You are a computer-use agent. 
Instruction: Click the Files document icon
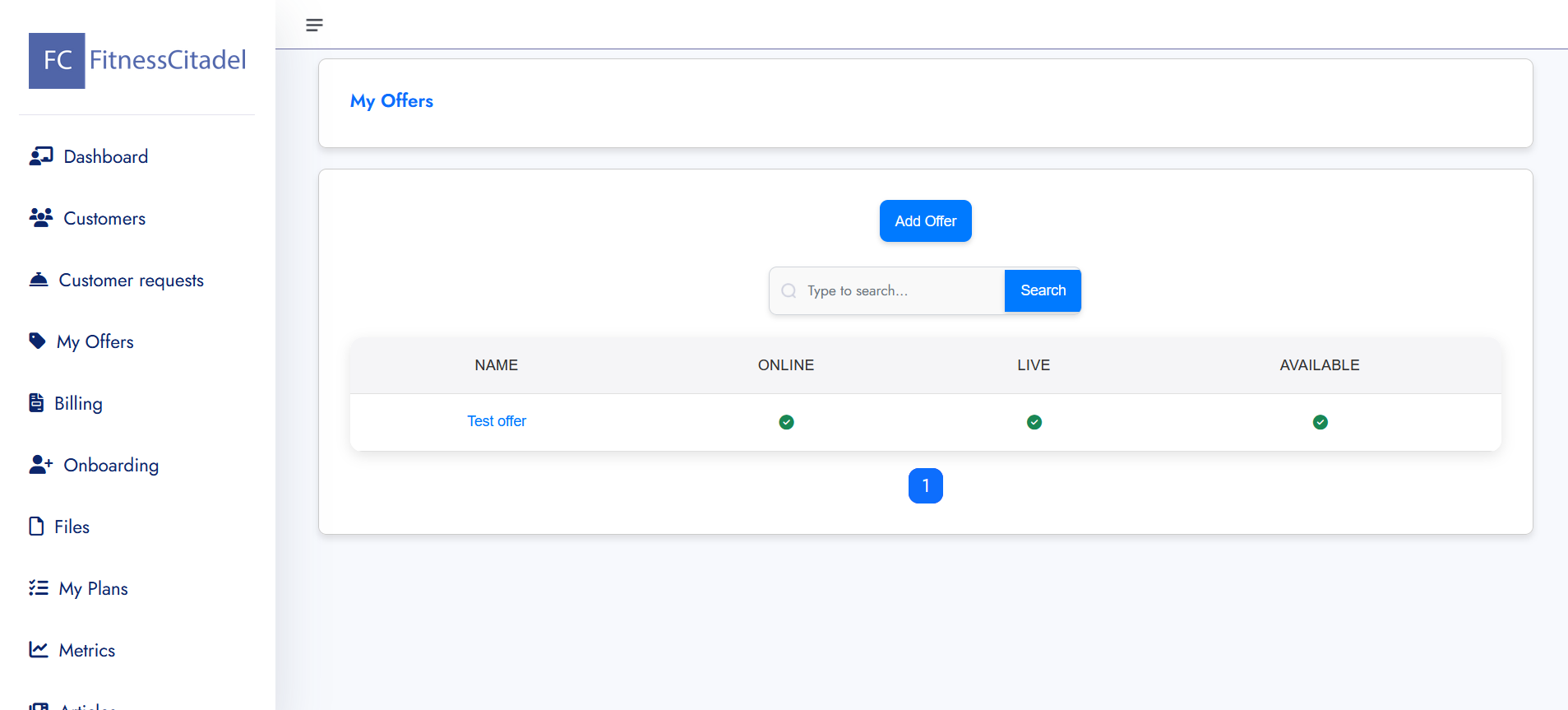point(36,527)
